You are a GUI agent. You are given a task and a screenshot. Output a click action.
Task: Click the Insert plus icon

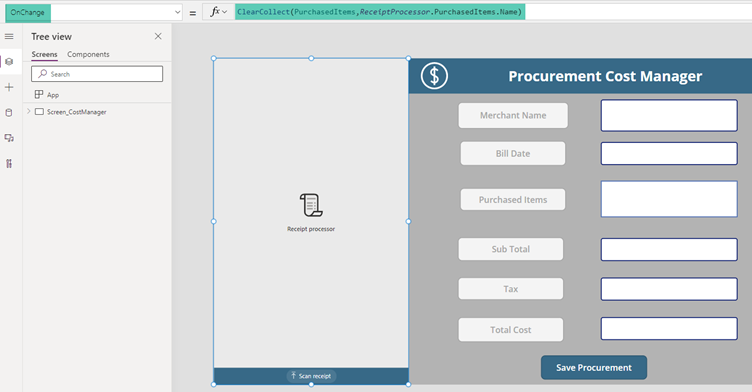click(x=9, y=87)
